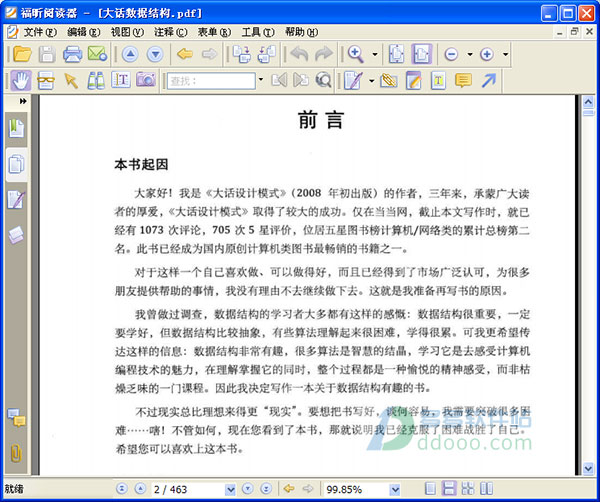Select the Snapshot camera tool
The height and width of the screenshot is (502, 600).
click(x=146, y=80)
